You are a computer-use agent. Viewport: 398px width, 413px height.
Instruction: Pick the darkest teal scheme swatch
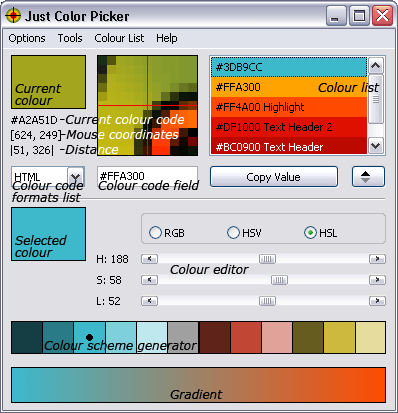pos(27,337)
